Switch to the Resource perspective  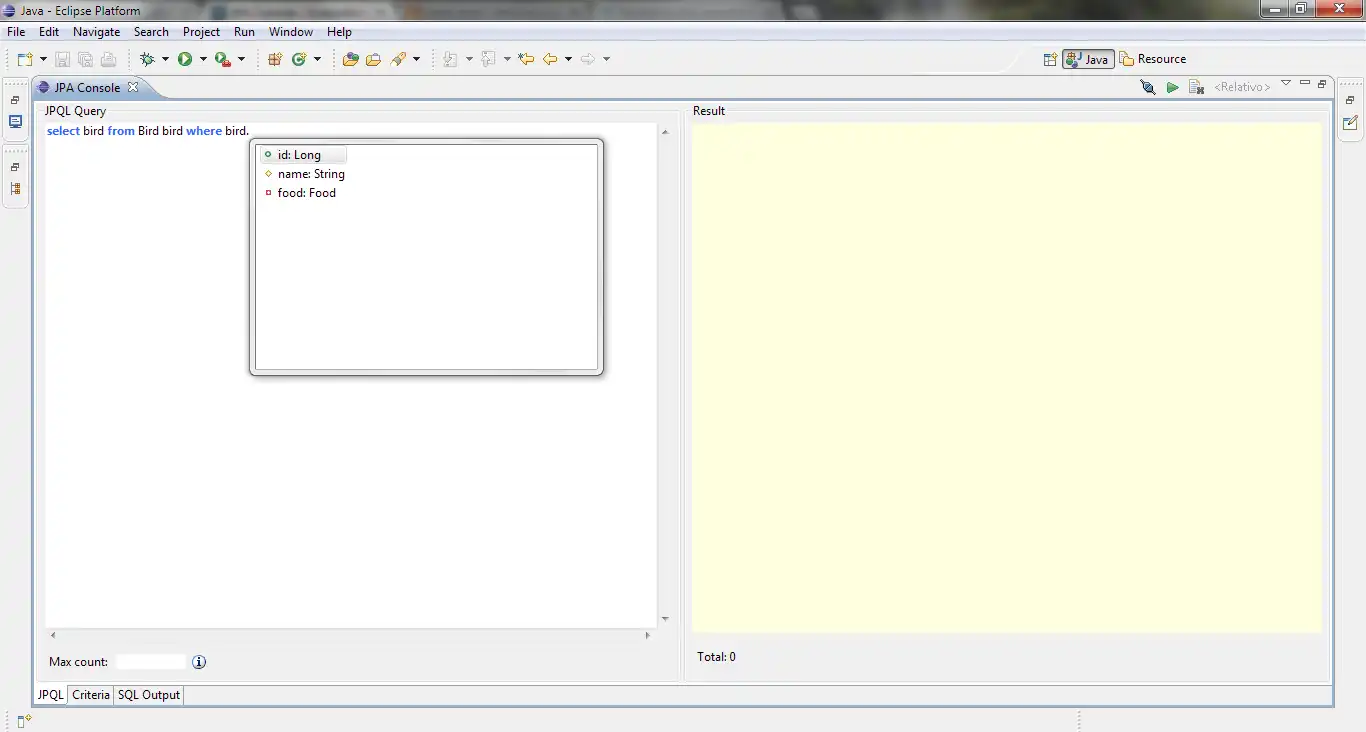(x=1153, y=59)
